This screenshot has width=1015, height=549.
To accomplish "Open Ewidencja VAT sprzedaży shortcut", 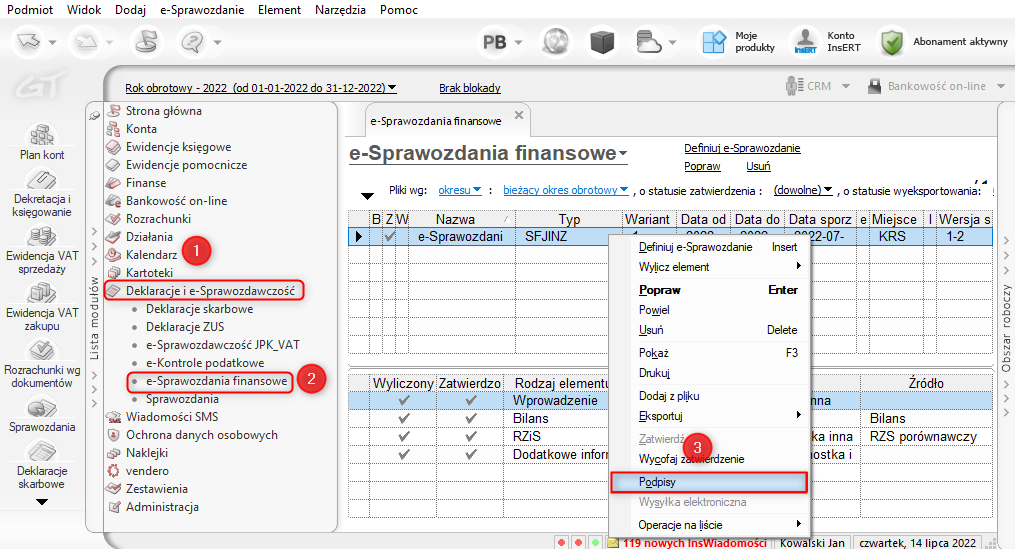I will click(x=41, y=250).
